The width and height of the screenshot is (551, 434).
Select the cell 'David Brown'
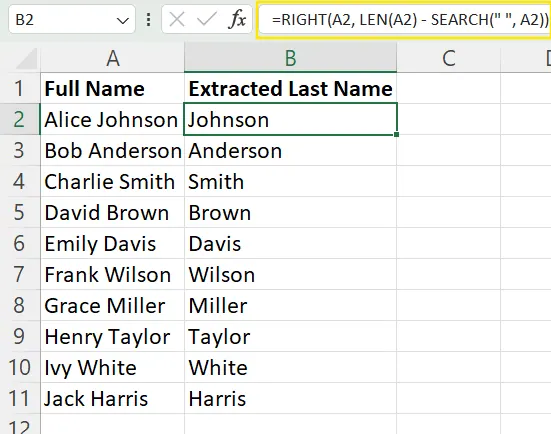[112, 212]
